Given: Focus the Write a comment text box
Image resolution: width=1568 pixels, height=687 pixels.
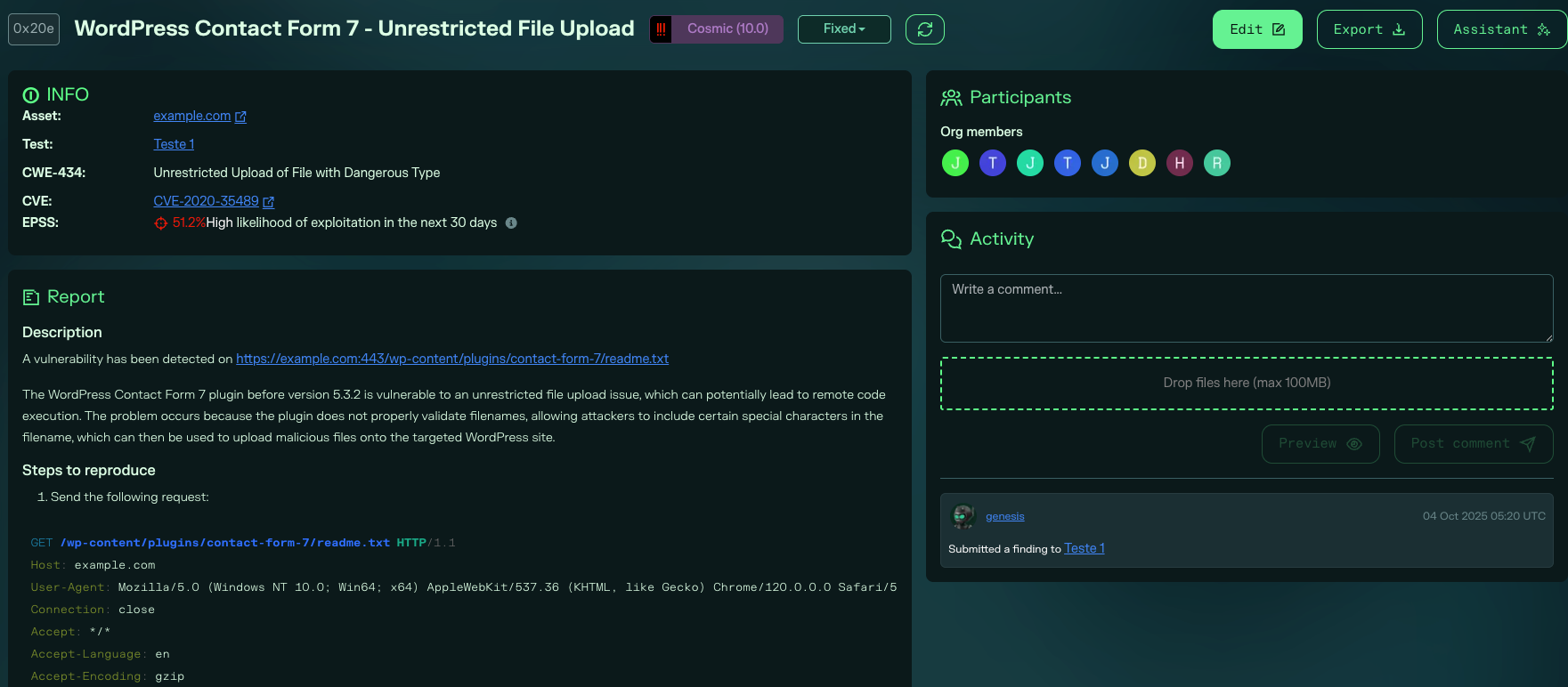Looking at the screenshot, I should [1246, 308].
